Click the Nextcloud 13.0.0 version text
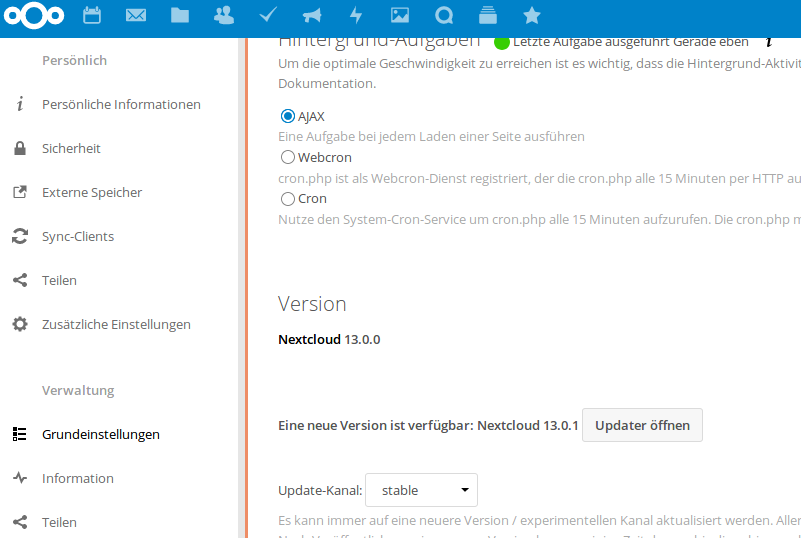This screenshot has height=538, width=801. tap(329, 339)
